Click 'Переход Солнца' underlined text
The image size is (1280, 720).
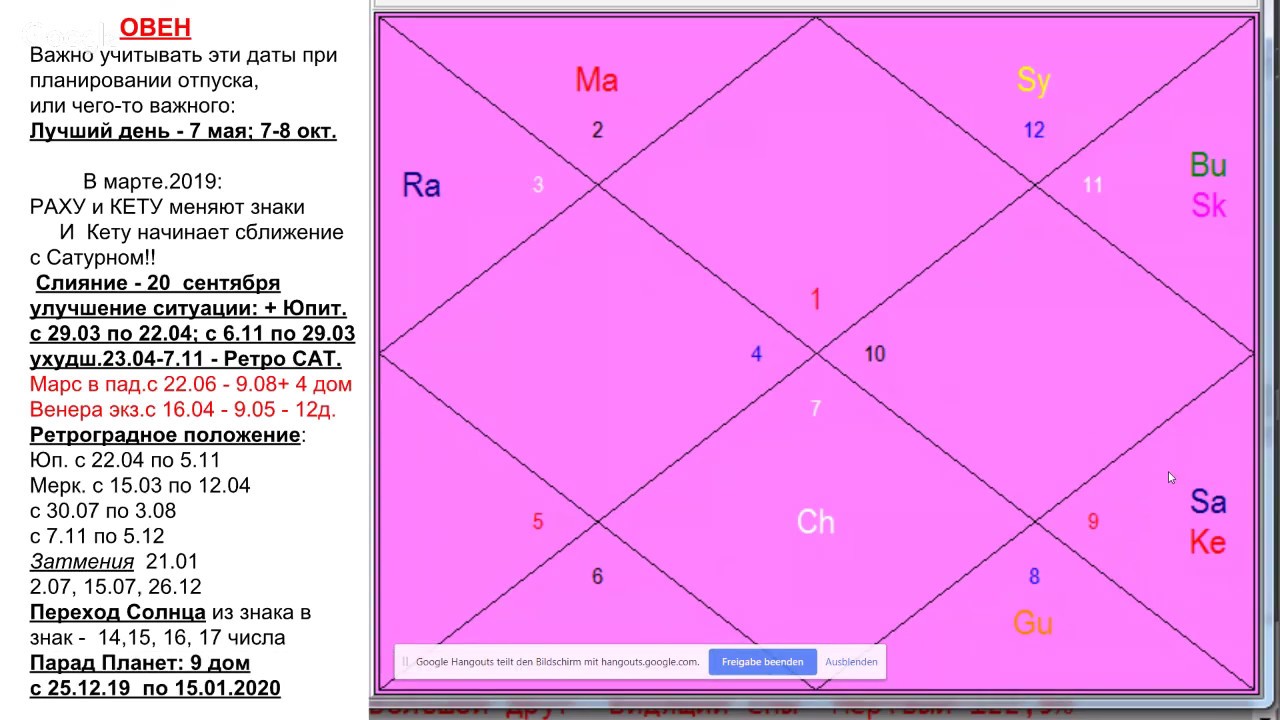(x=118, y=612)
